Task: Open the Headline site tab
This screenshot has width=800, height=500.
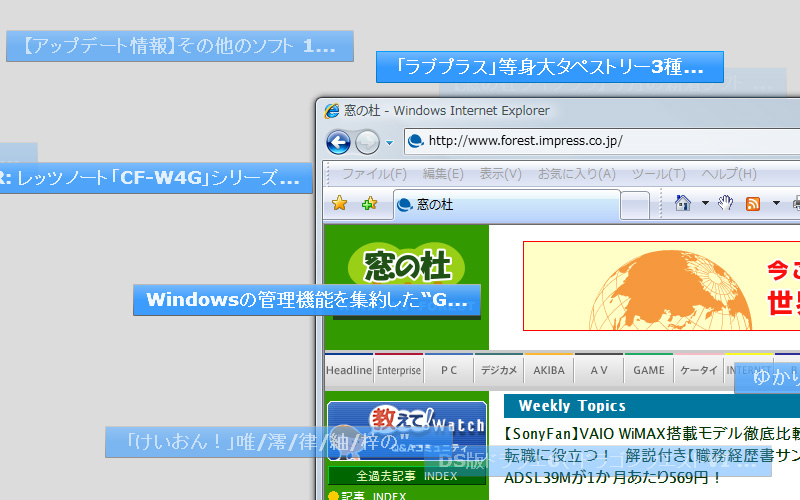Action: point(349,370)
